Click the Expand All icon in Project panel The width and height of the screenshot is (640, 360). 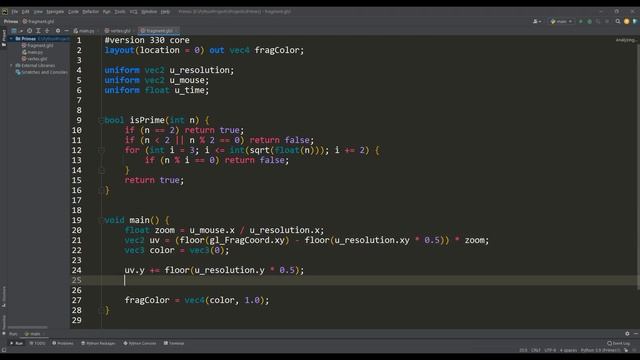(38, 31)
